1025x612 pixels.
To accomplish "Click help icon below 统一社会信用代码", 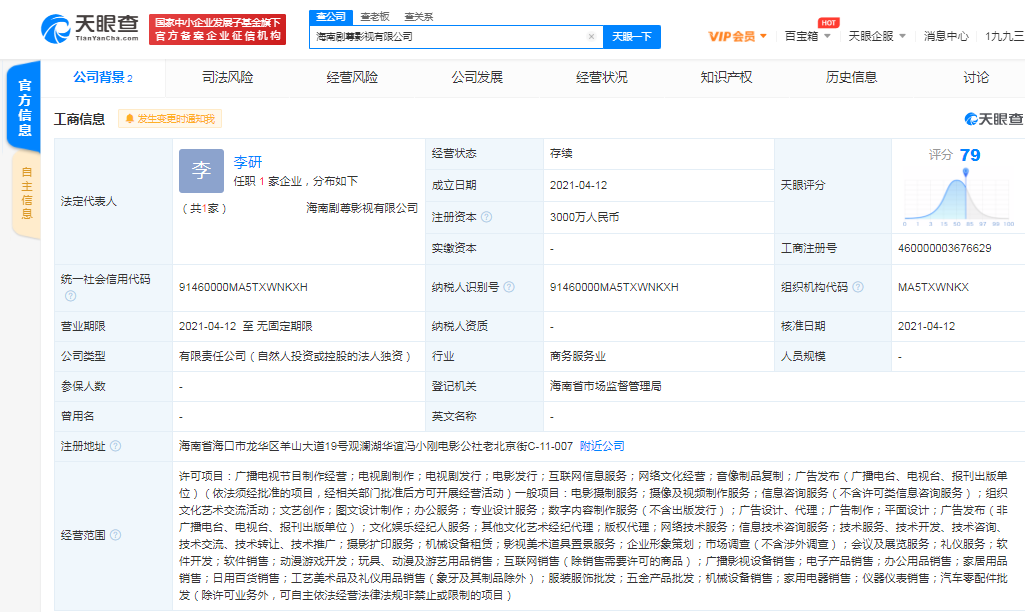I will (71, 296).
